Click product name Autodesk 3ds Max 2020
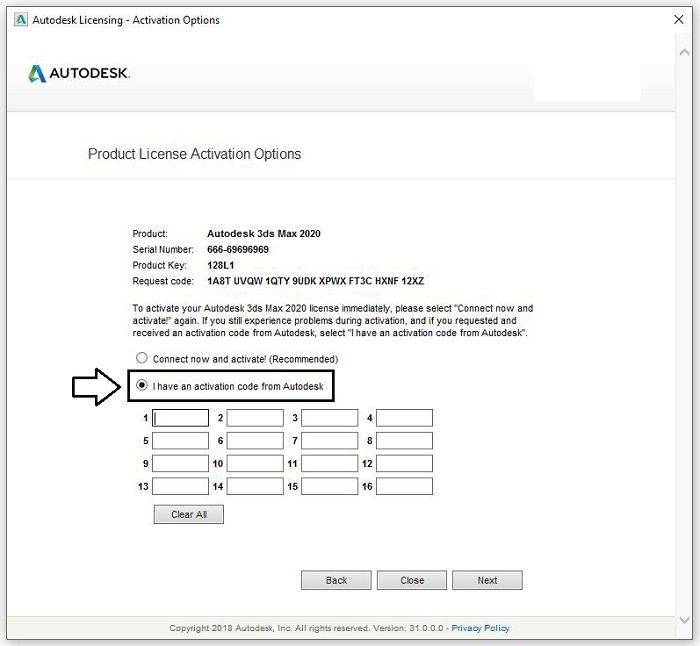This screenshot has width=700, height=646. pyautogui.click(x=264, y=233)
